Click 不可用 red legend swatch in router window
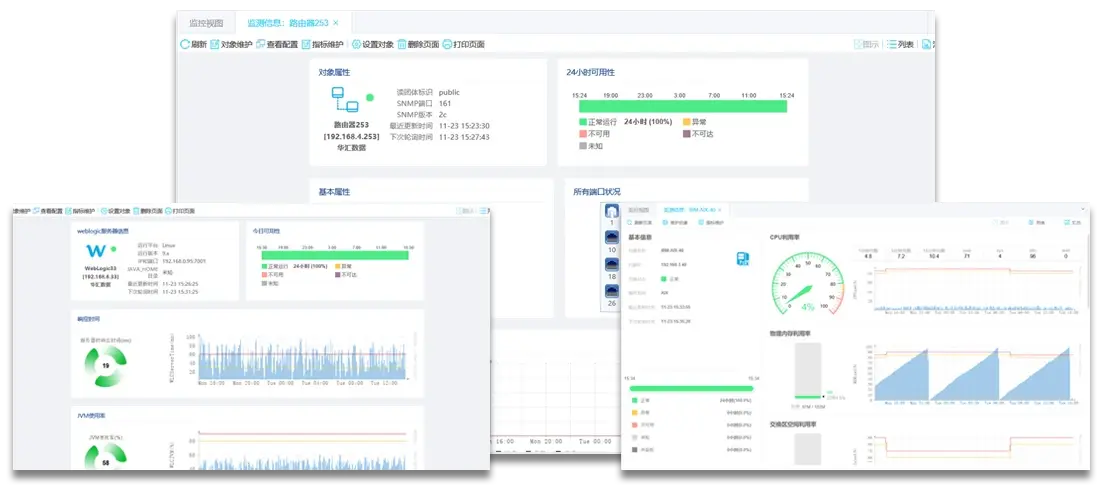 [583, 133]
